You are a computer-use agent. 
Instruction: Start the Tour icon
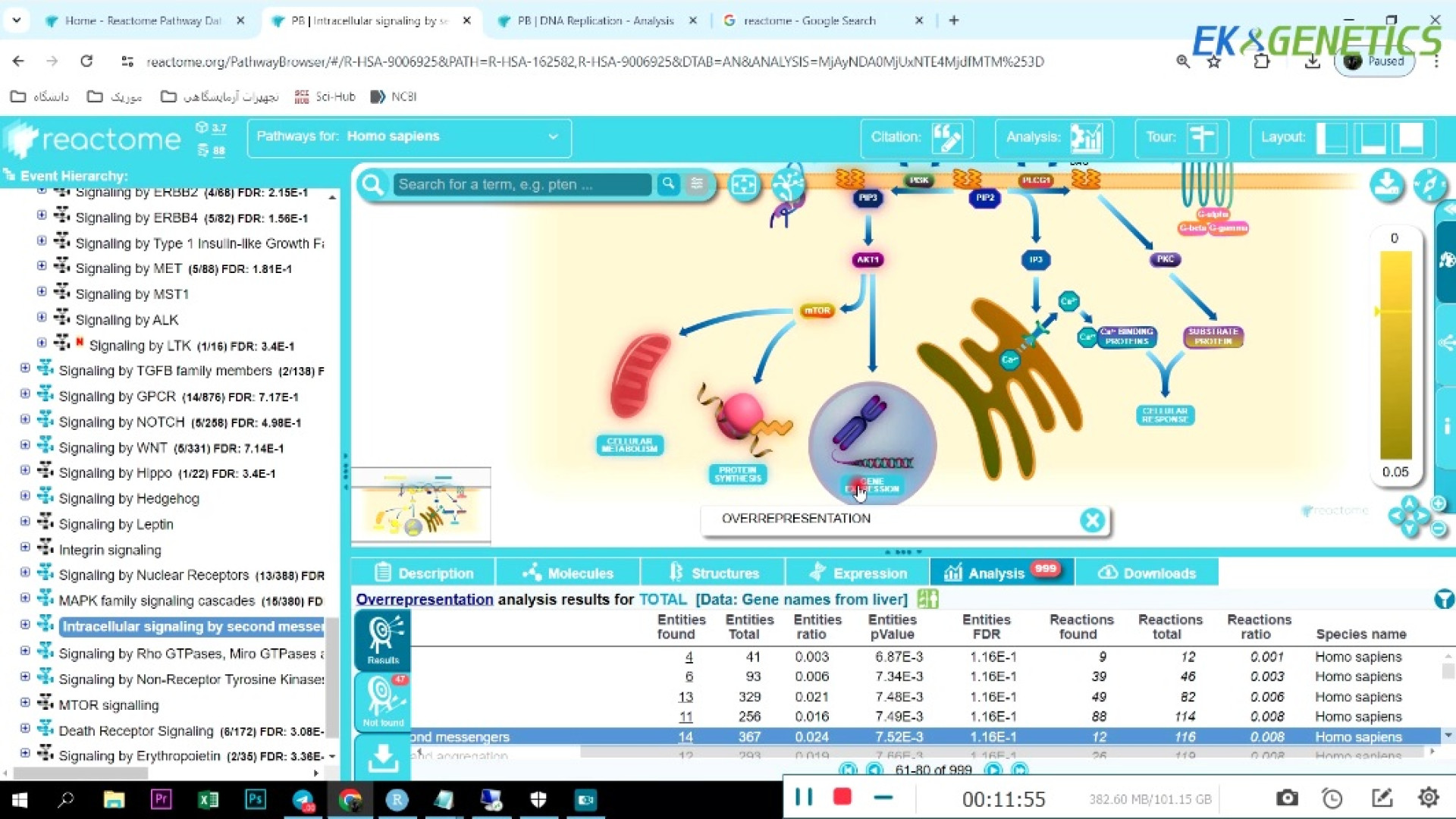[x=1201, y=138]
